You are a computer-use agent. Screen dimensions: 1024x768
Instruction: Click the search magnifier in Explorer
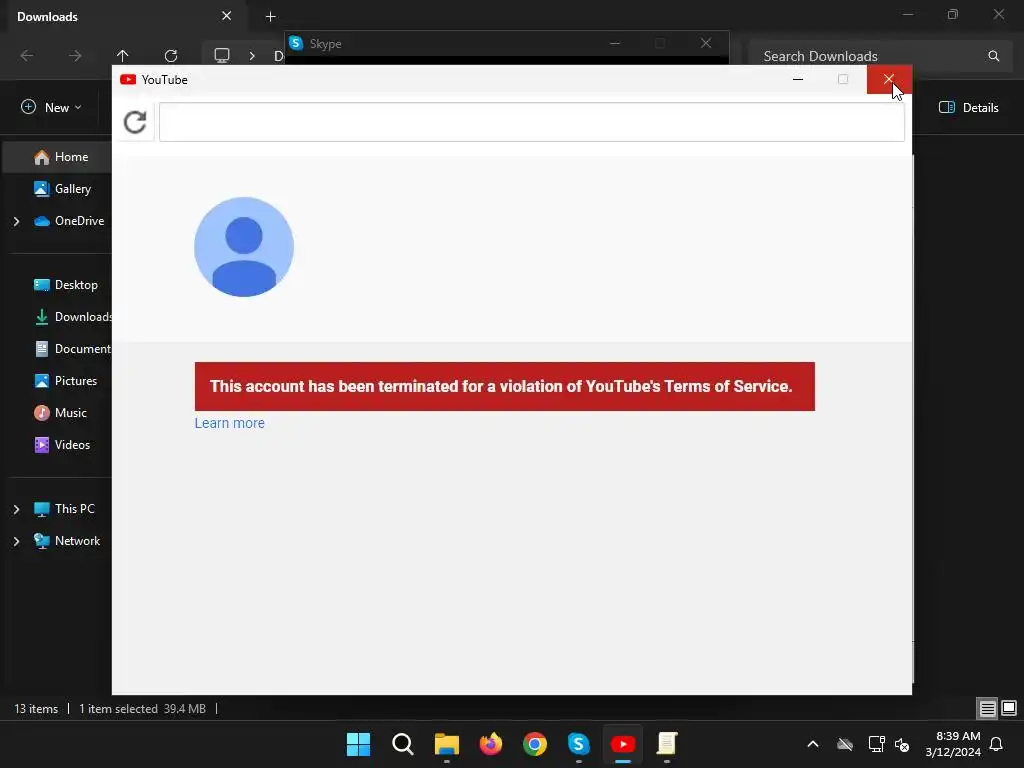pos(993,56)
